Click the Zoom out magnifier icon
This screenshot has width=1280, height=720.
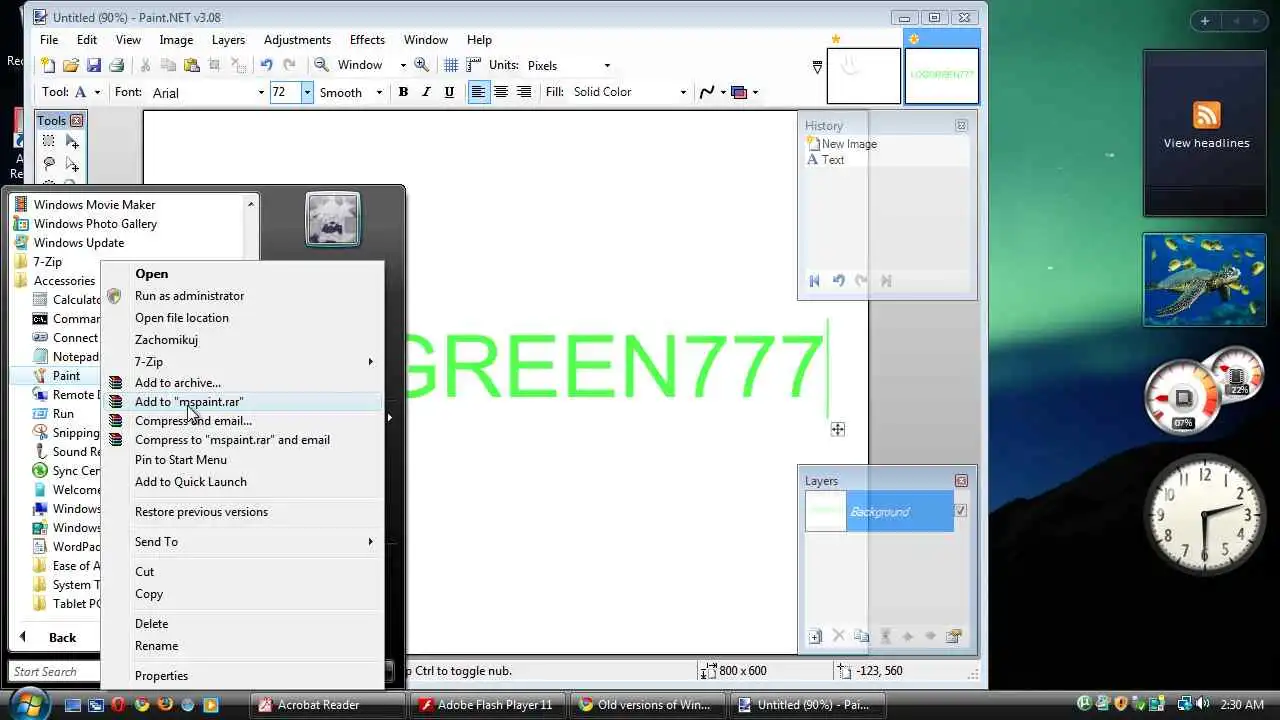321,65
